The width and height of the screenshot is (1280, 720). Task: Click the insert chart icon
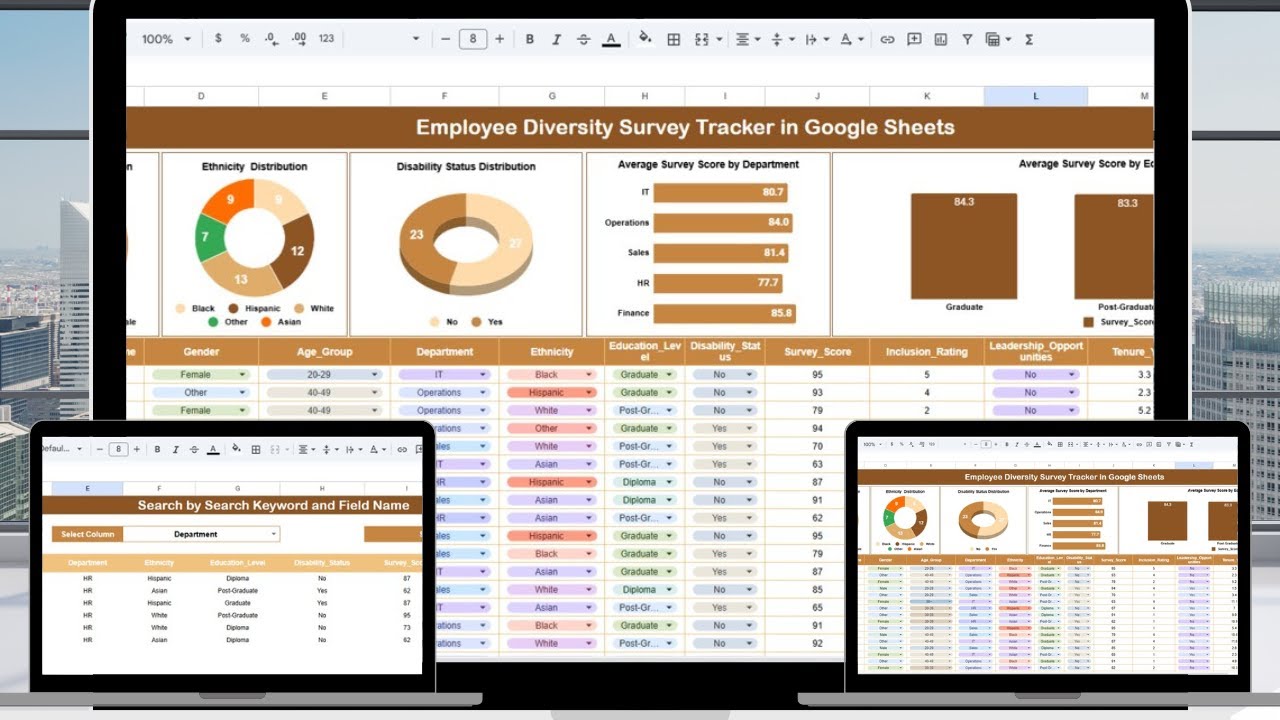(941, 39)
